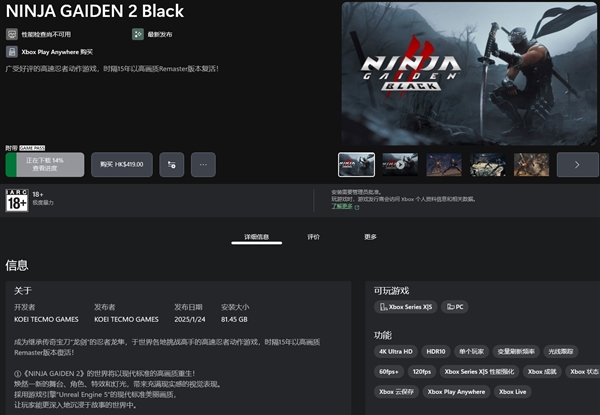
Task: Click the Game Pass badge label
Action: [32, 148]
